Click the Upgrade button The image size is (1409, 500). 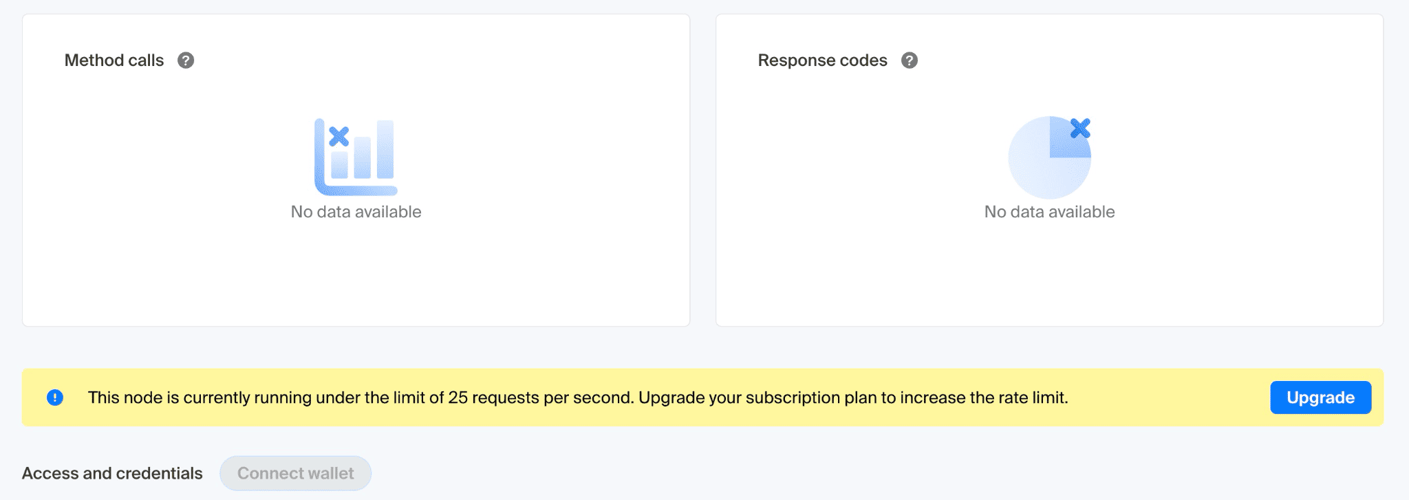(1320, 397)
